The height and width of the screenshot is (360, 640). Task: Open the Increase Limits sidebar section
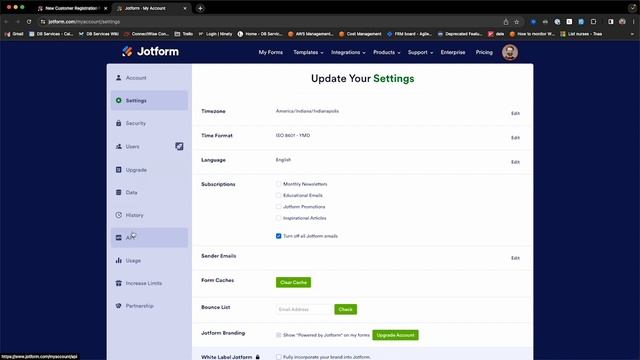click(149, 283)
